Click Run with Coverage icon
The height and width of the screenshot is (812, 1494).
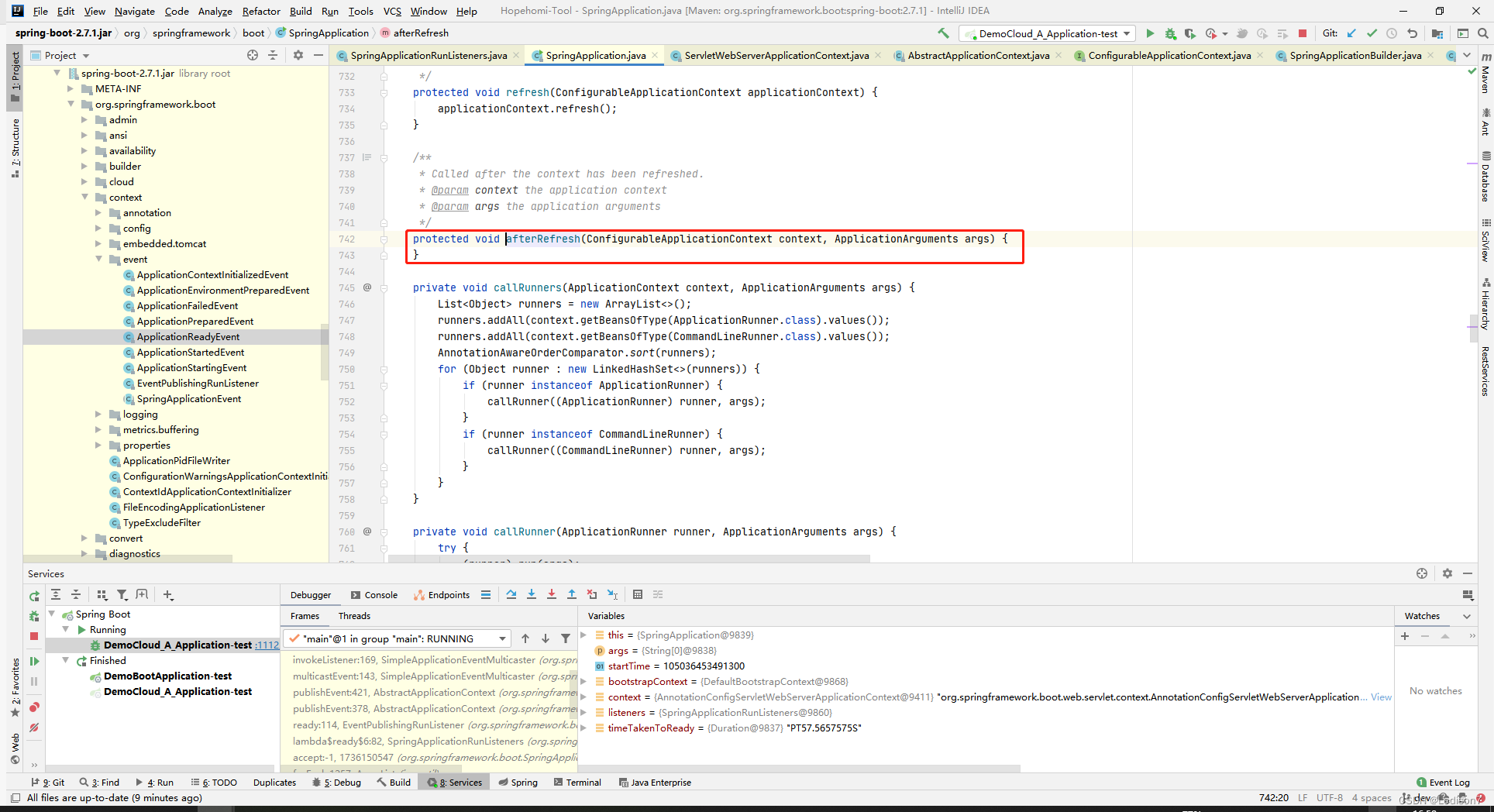(1190, 33)
